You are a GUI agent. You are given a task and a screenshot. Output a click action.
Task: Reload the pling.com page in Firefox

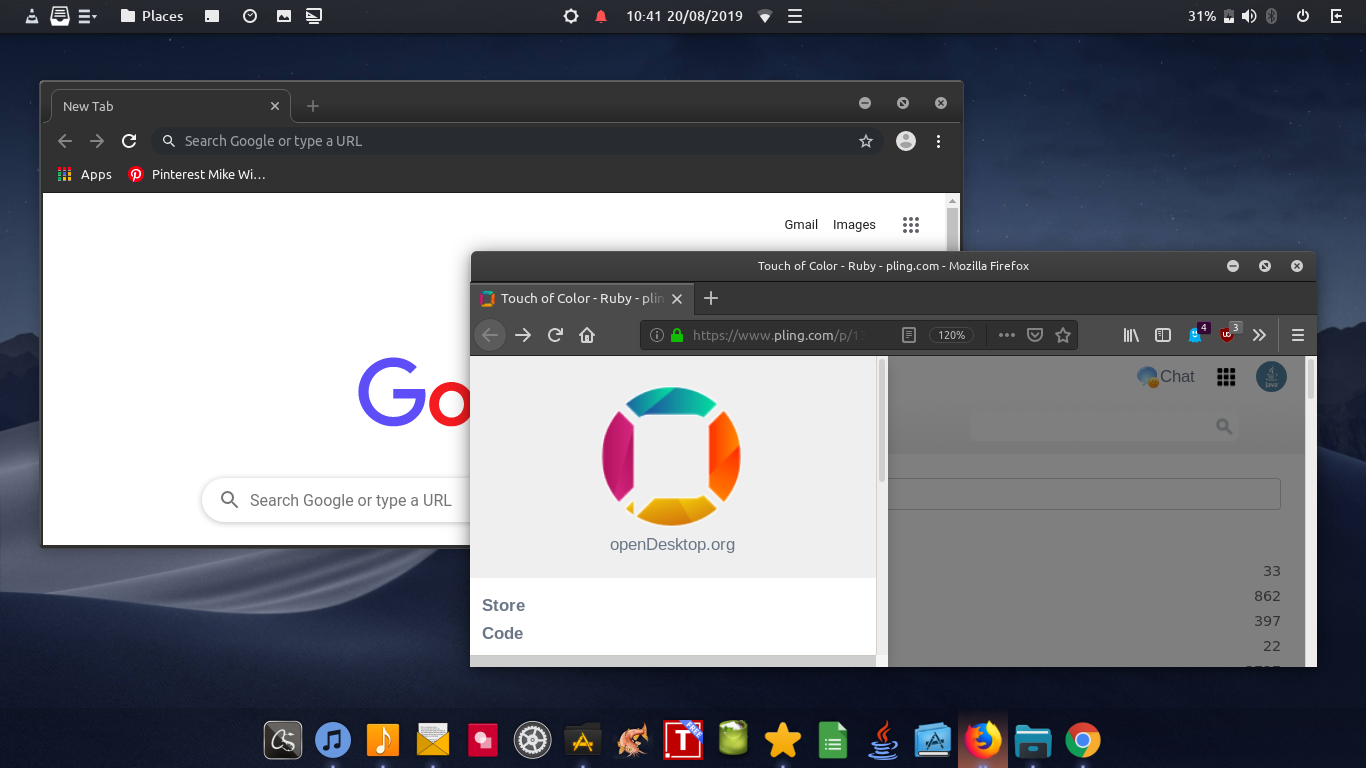click(x=555, y=335)
